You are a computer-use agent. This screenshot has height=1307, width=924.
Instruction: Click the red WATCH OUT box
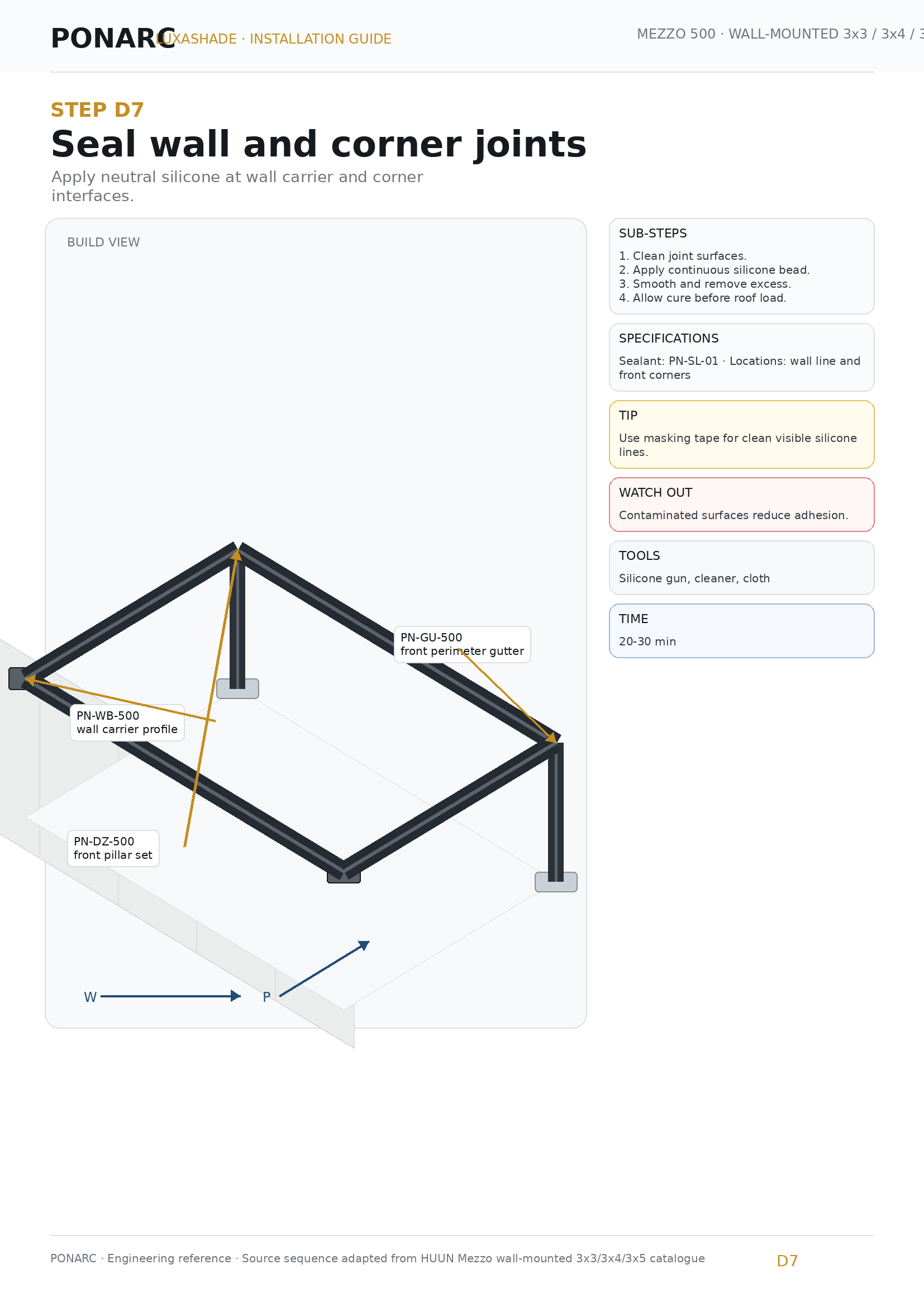point(741,505)
